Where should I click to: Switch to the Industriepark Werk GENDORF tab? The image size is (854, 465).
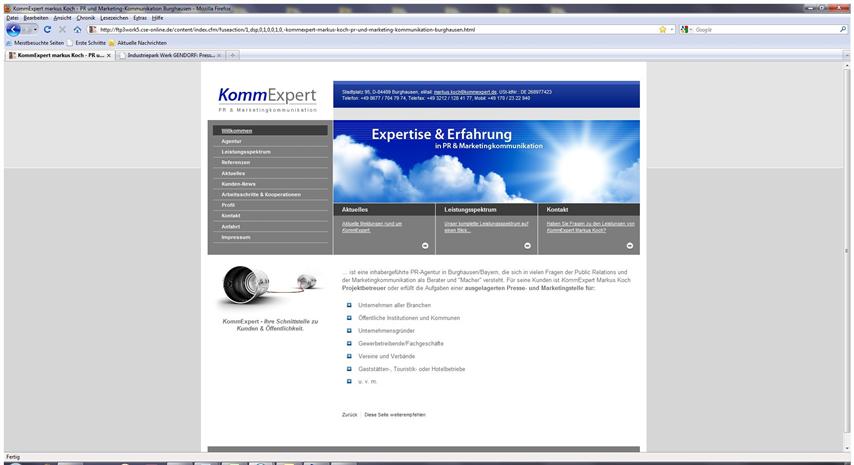tap(170, 56)
